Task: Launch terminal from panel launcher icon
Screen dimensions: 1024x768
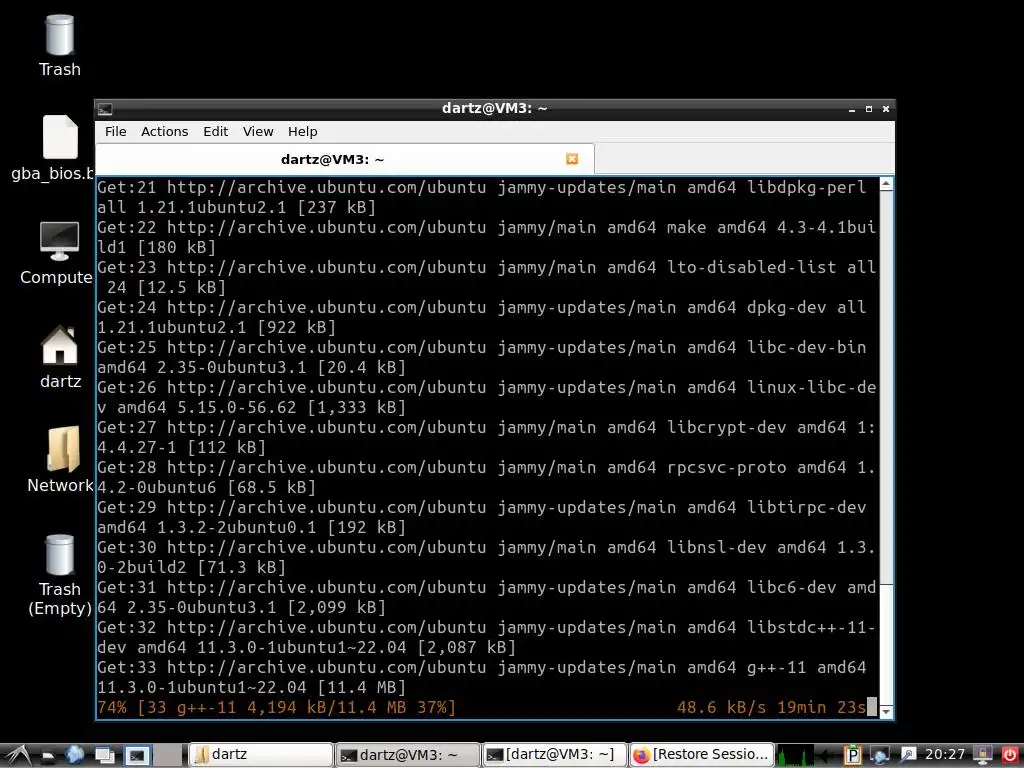Action: (137, 756)
